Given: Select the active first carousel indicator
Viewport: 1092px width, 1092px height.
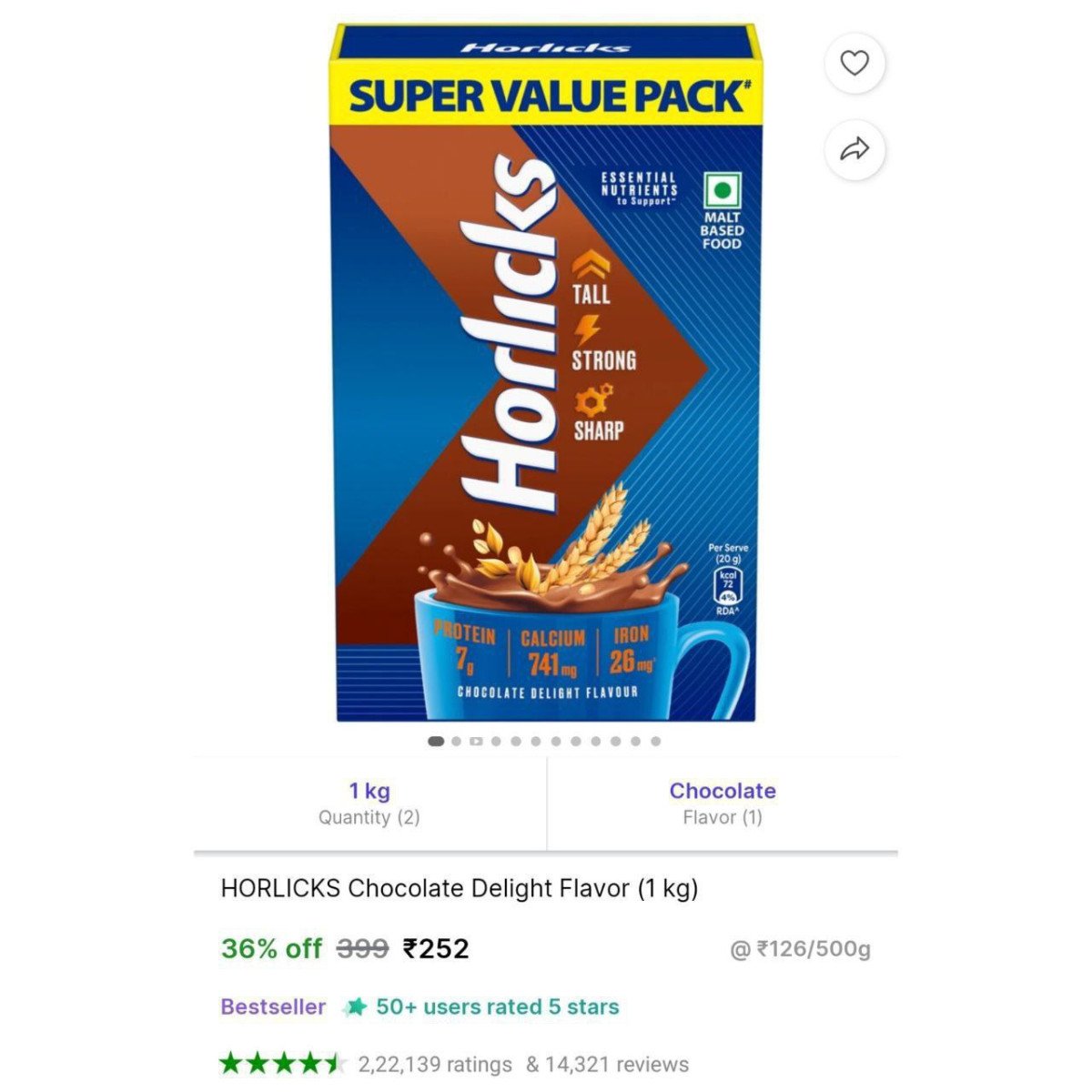Looking at the screenshot, I should click(436, 742).
